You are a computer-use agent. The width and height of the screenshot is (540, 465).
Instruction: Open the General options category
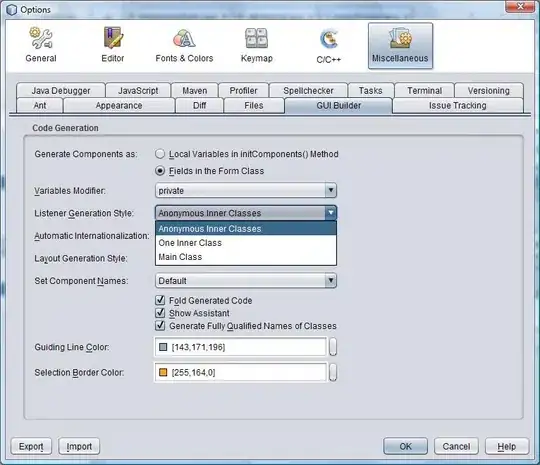coord(41,45)
